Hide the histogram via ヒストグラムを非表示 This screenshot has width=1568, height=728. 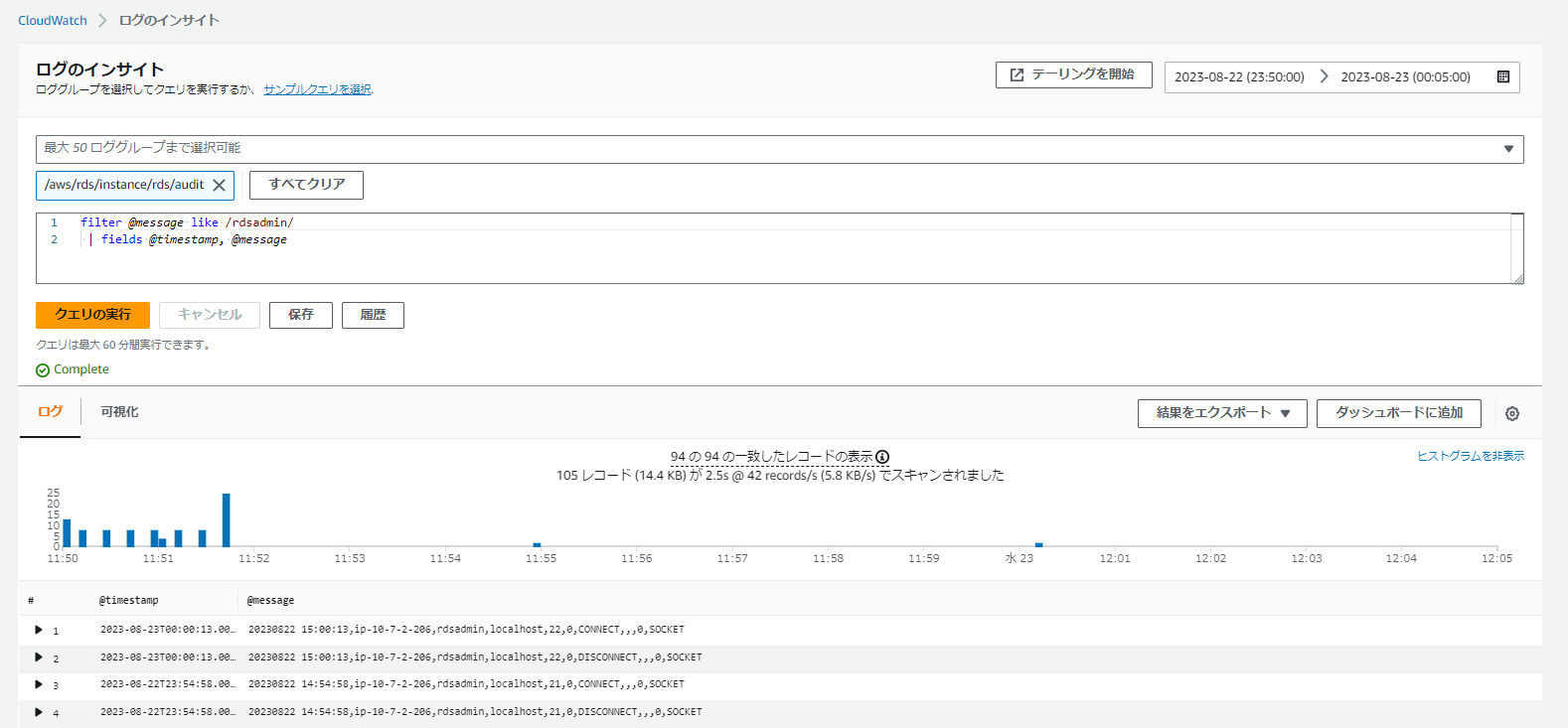pyautogui.click(x=1470, y=456)
